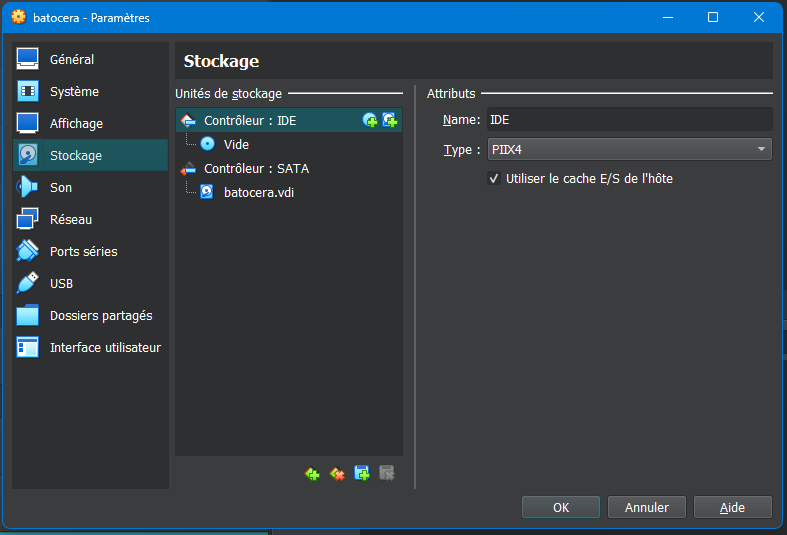The height and width of the screenshot is (535, 787).
Task: Click the empty optical disc icon
Action: coord(207,144)
